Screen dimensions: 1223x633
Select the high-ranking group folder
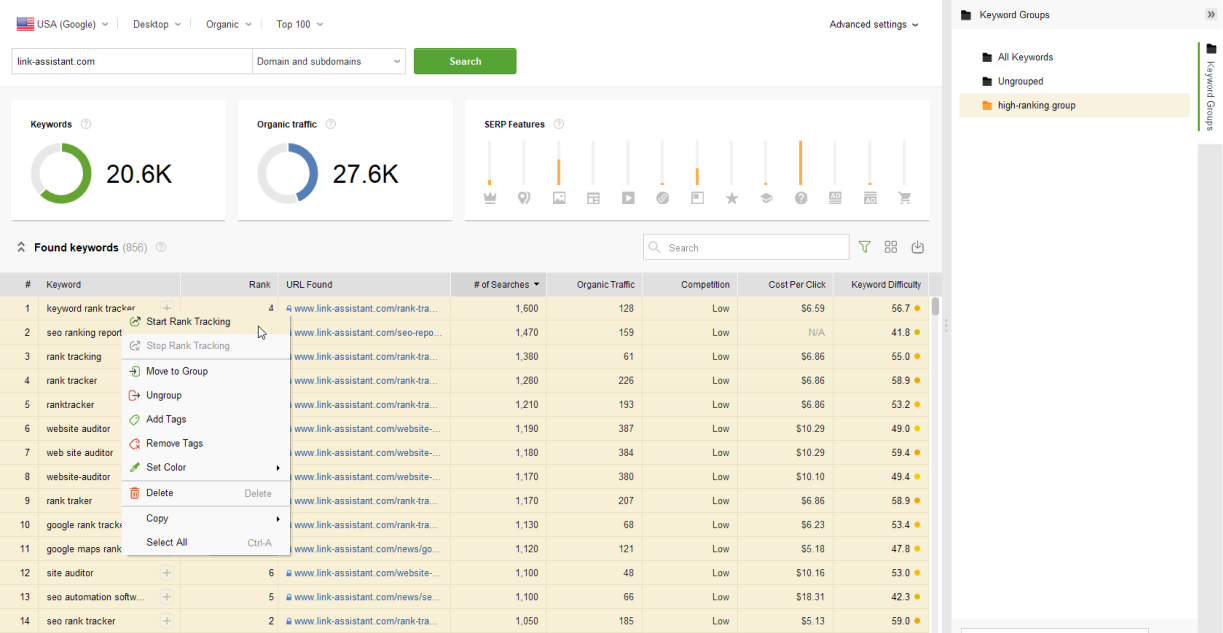(x=1074, y=105)
